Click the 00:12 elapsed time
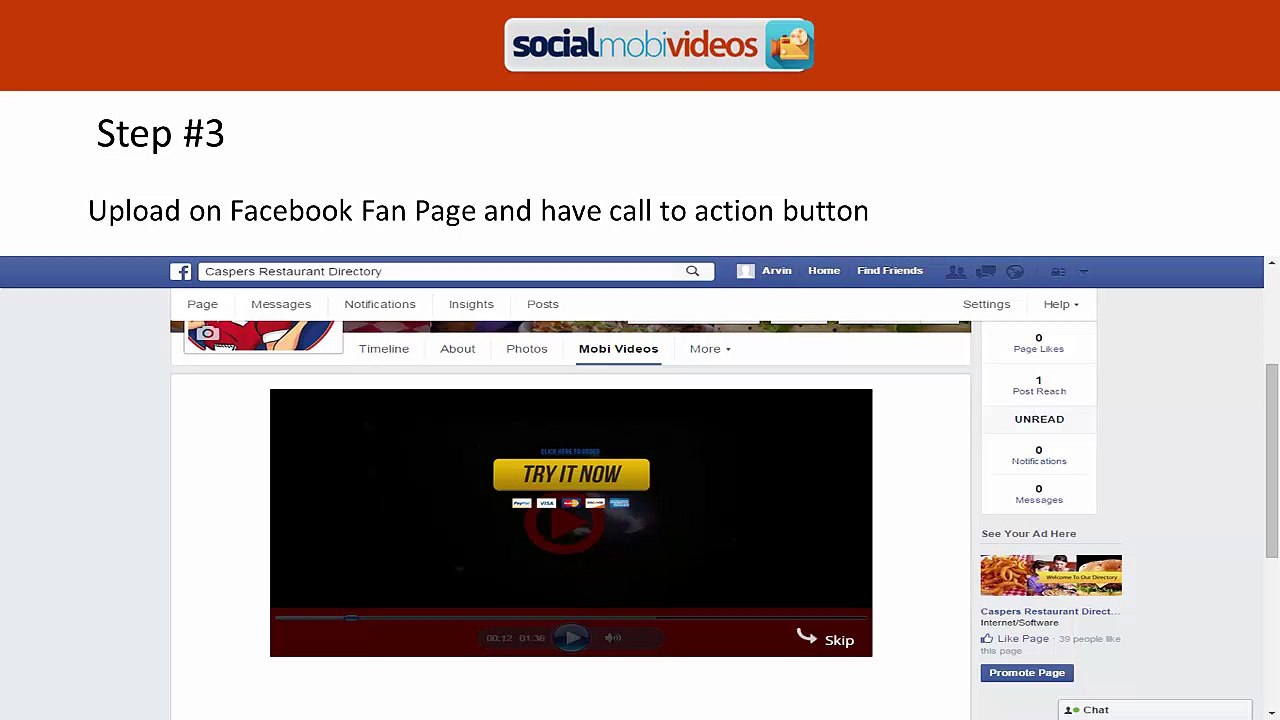This screenshot has width=1280, height=720. (499, 638)
